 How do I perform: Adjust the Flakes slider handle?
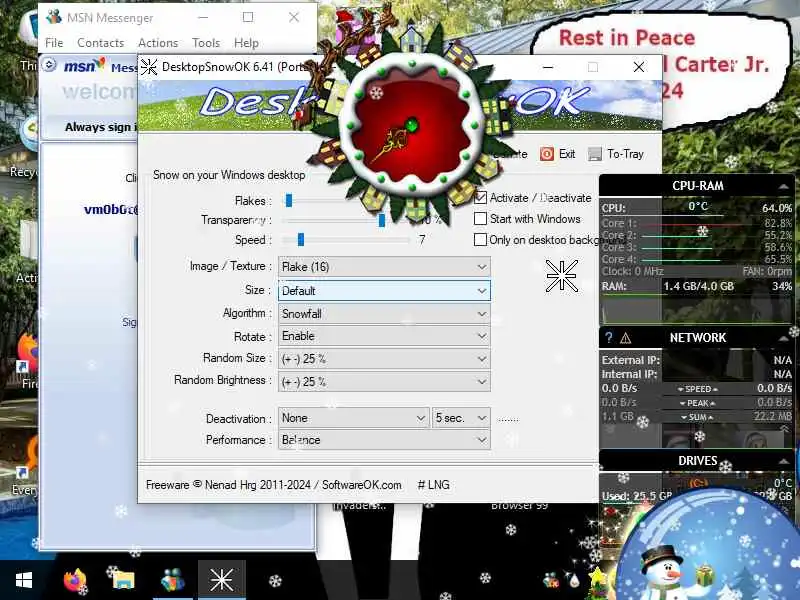[x=289, y=201]
